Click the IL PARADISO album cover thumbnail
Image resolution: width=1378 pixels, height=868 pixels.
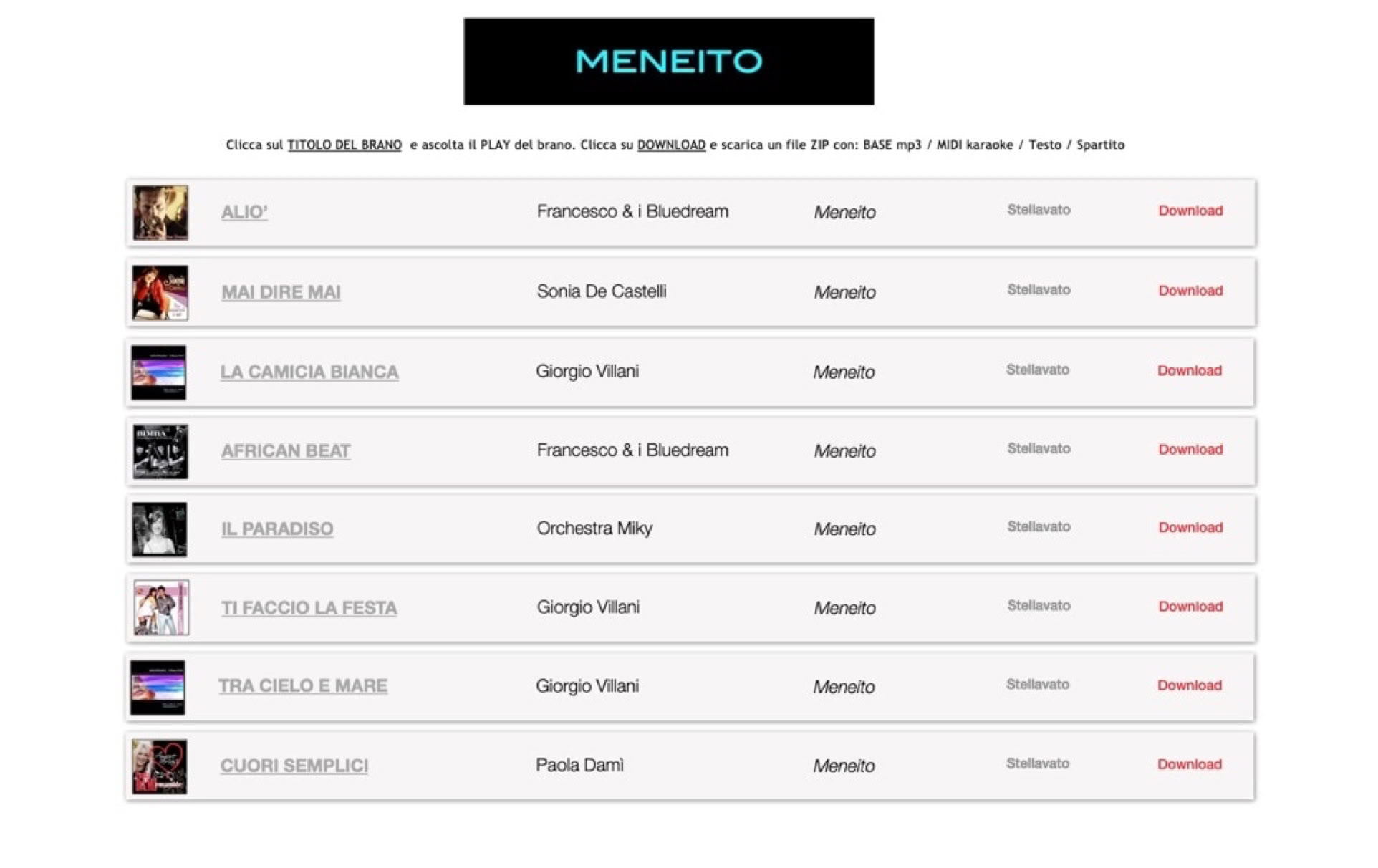point(160,530)
